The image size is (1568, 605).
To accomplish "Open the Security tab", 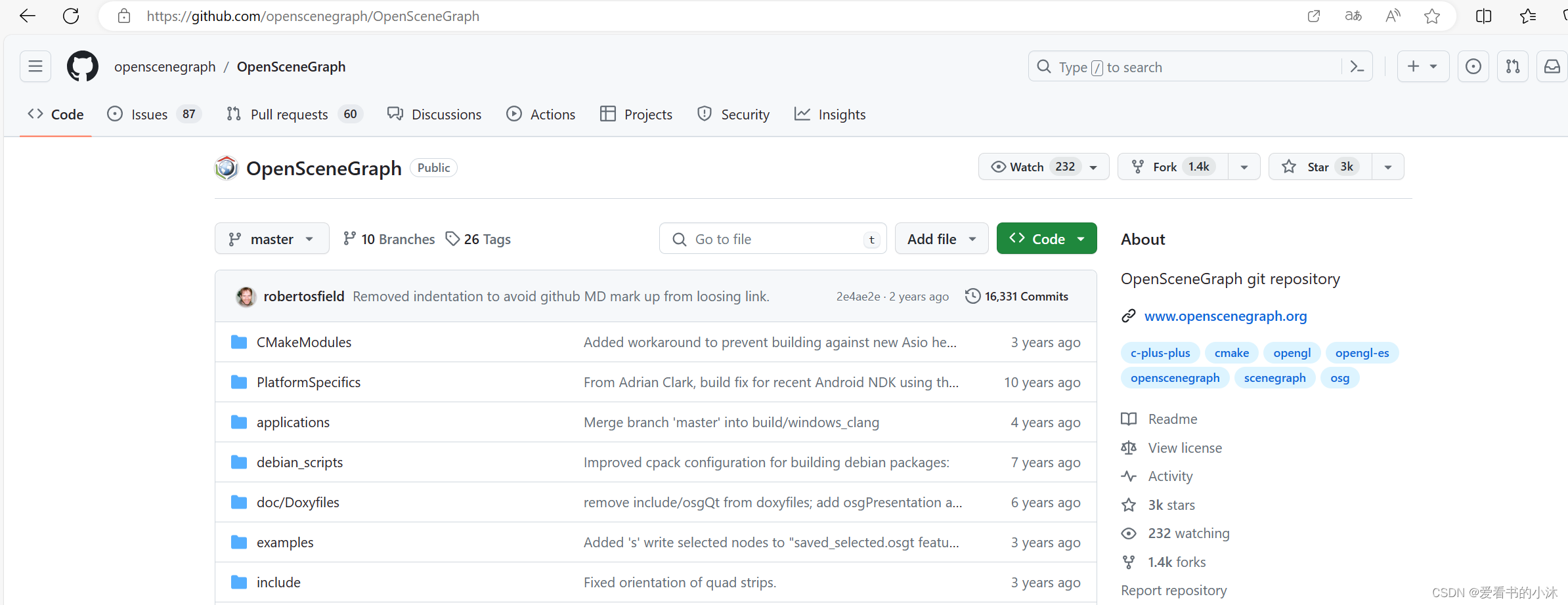I will coord(733,114).
